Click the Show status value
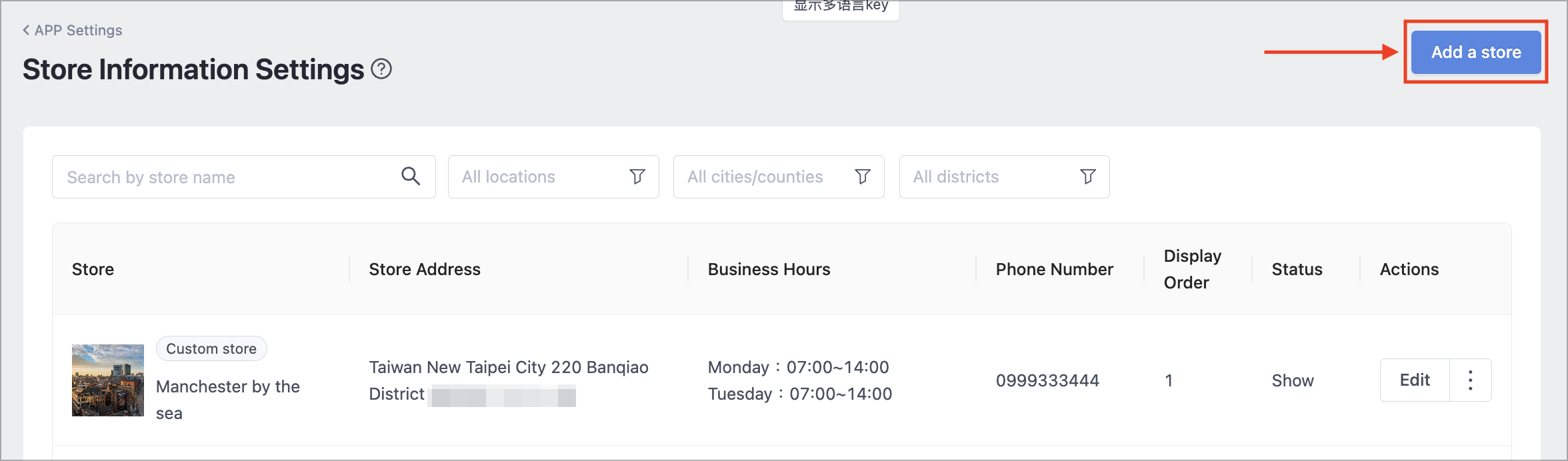1568x461 pixels. pyautogui.click(x=1293, y=380)
